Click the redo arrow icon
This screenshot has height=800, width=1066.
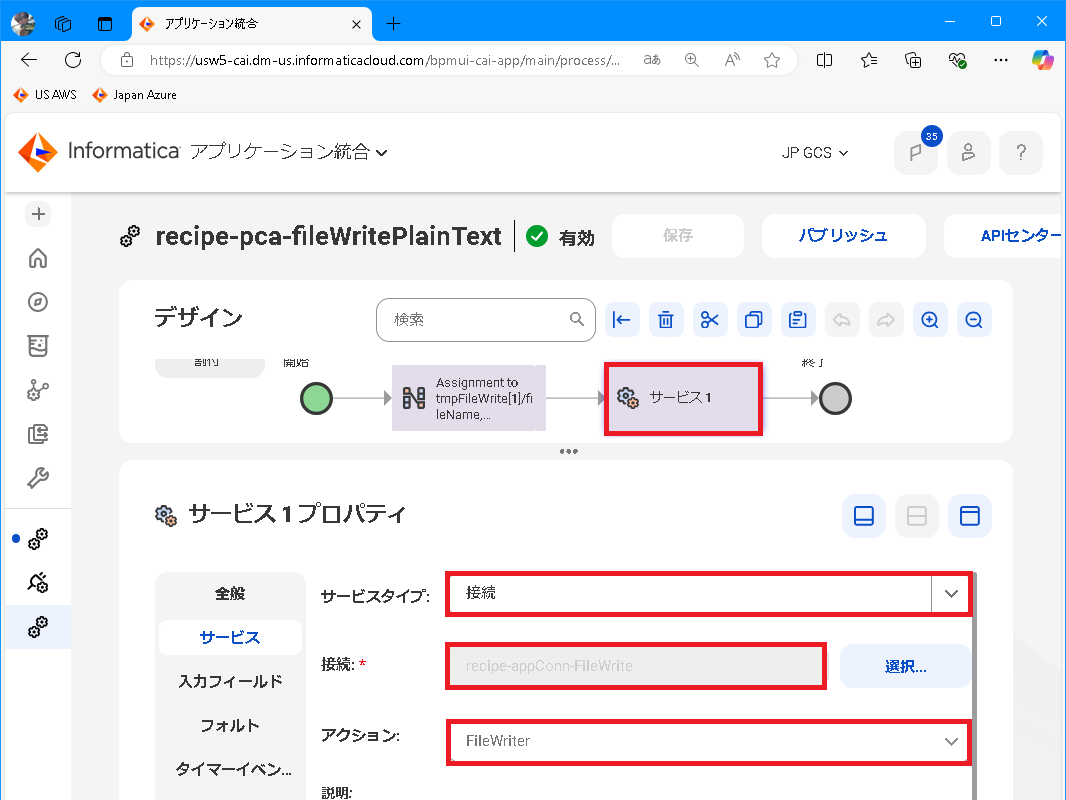tap(886, 319)
